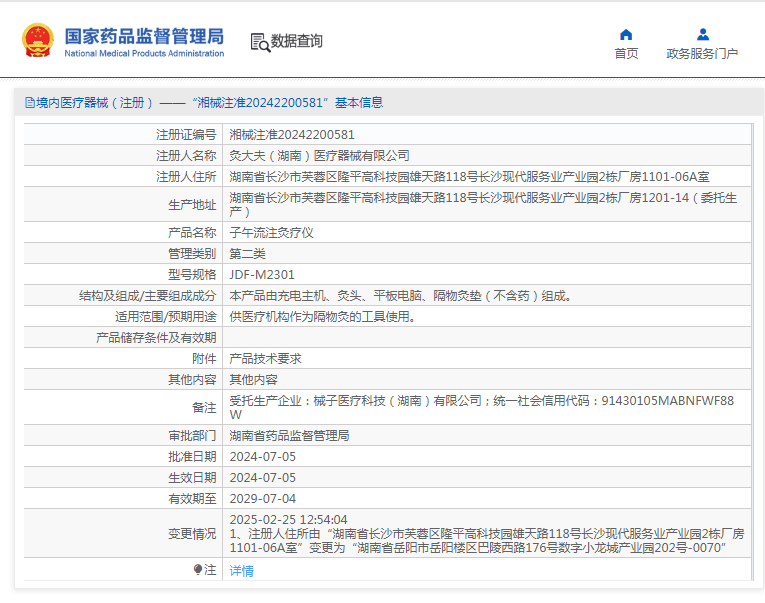
Task: Click the 产品储存条件及有效期 label
Action: click(x=156, y=338)
